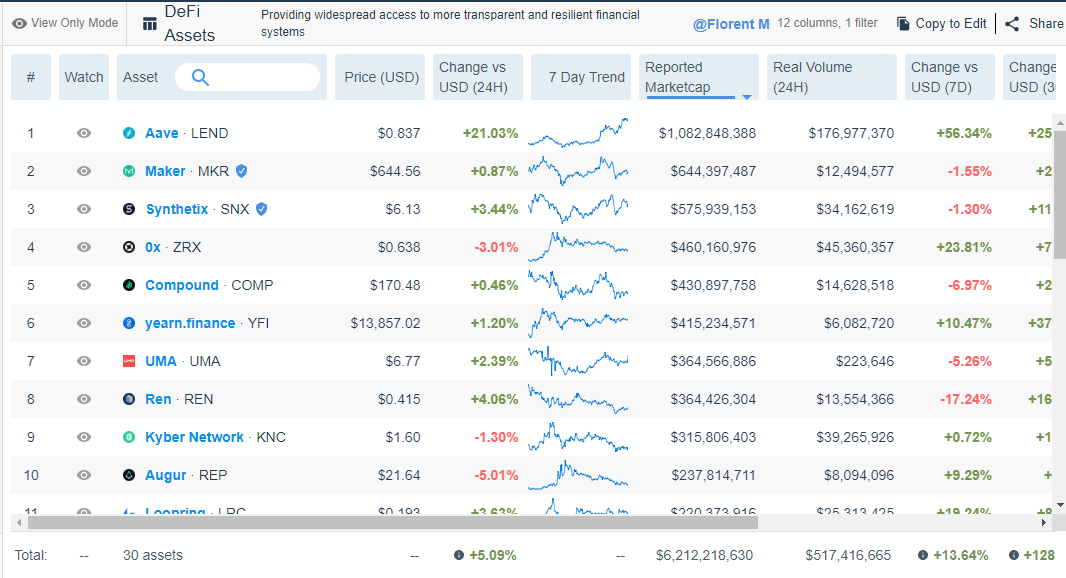Click '12 columns, 1 filter' text
The image size is (1066, 578).
(827, 23)
